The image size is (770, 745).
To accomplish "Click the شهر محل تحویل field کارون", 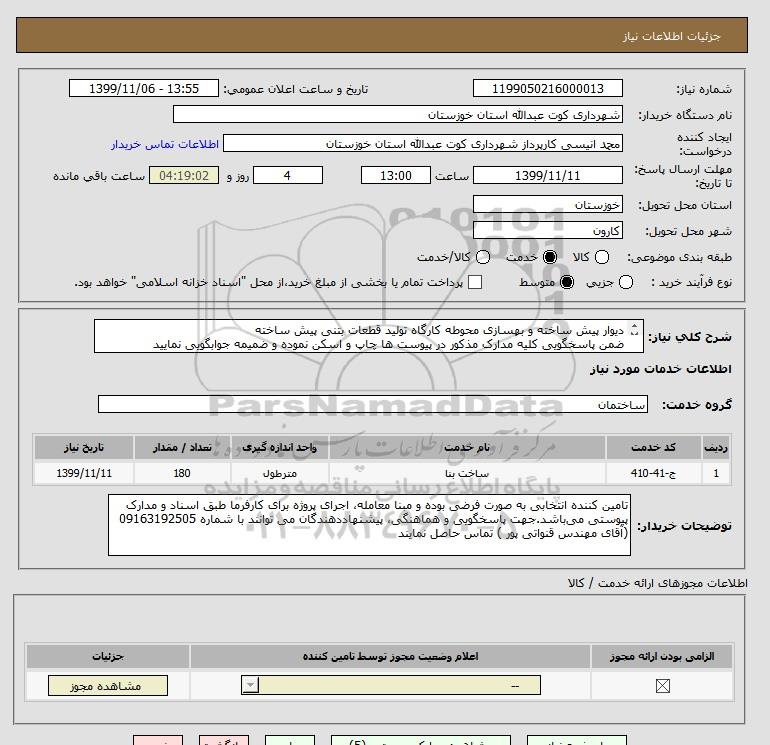I will pyautogui.click(x=548, y=230).
